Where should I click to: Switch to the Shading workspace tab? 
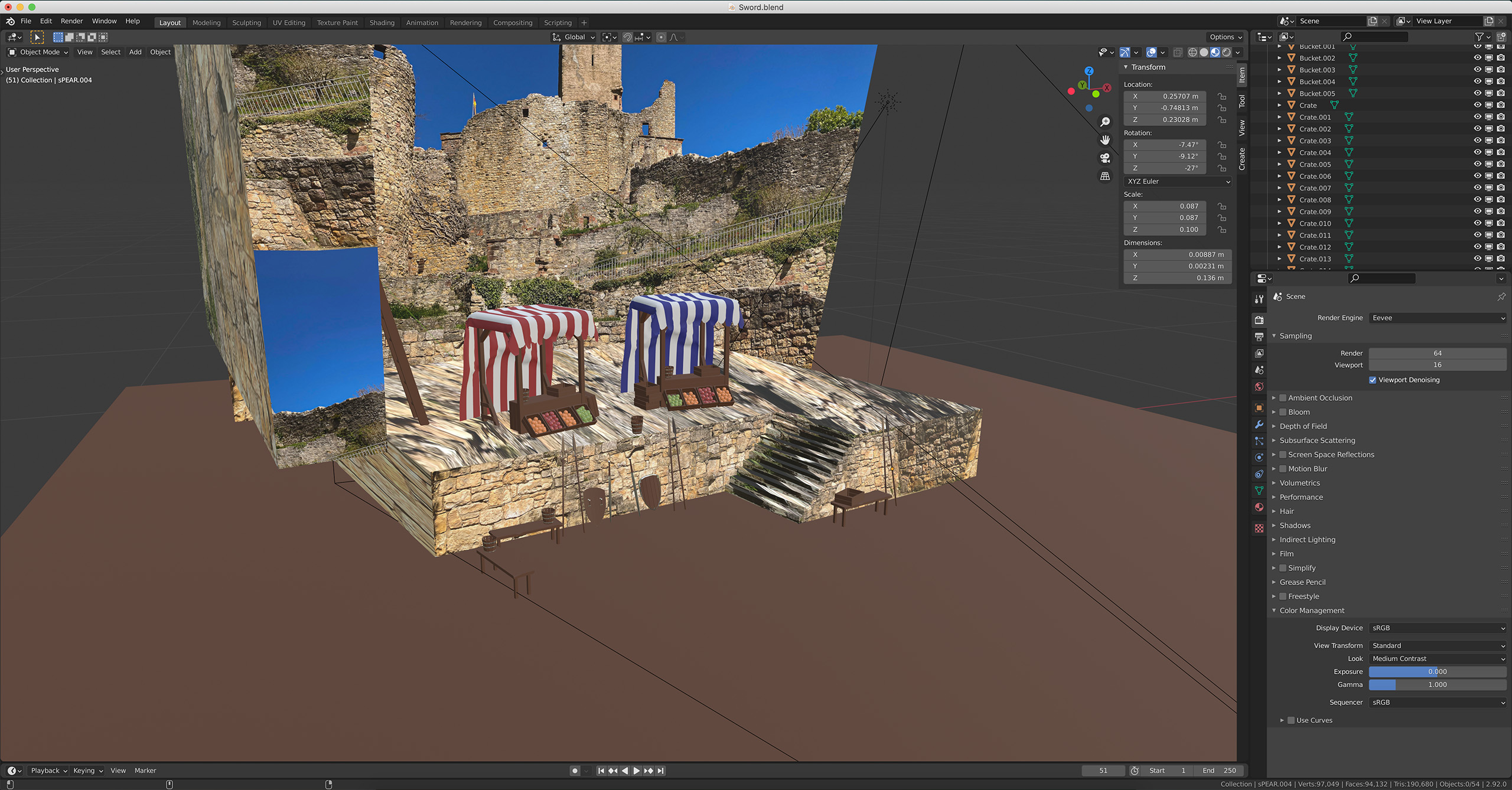point(382,22)
